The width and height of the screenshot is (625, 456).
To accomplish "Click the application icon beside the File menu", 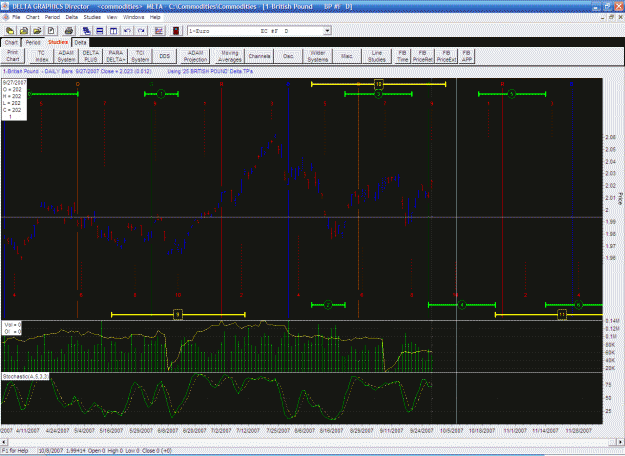I will pos(6,17).
